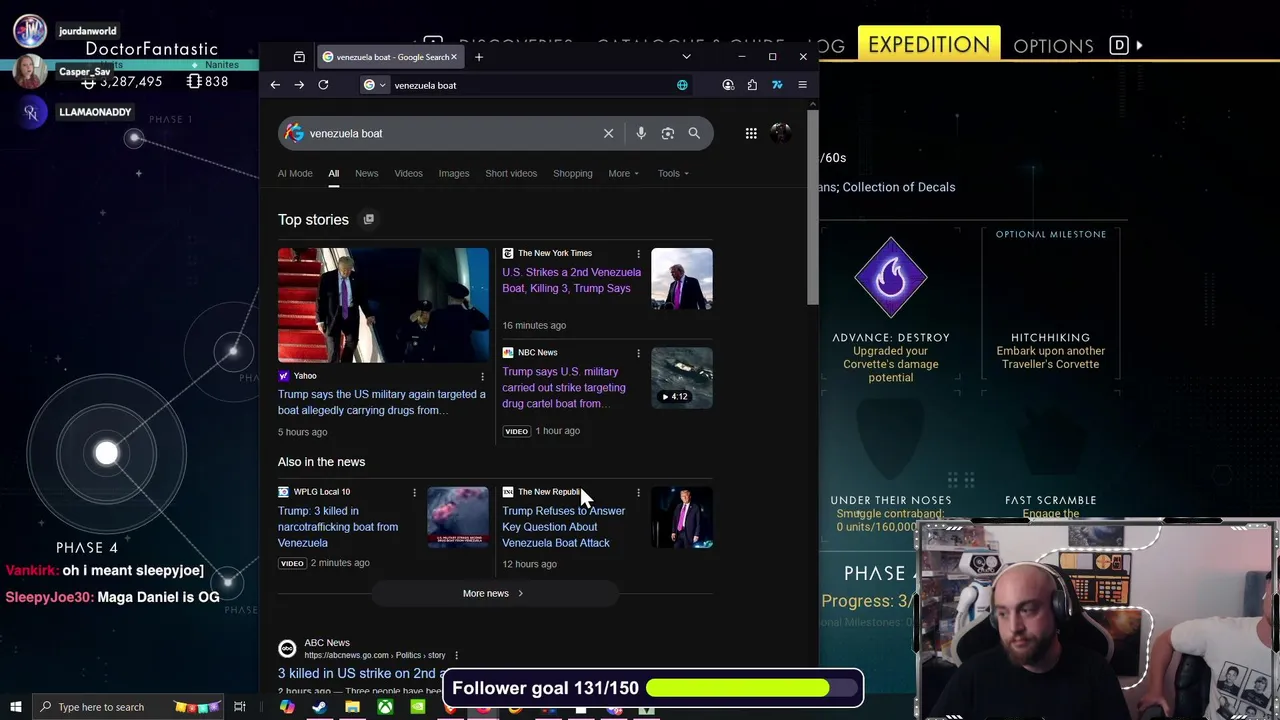Viewport: 1280px width, 720px height.
Task: Open The New Republic story options menu
Action: click(638, 492)
